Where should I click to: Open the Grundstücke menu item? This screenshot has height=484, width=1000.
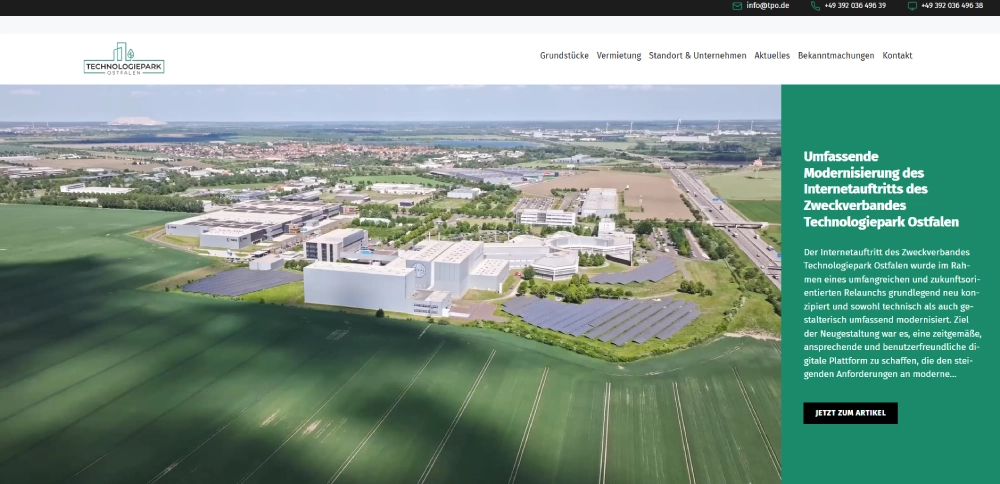[564, 55]
